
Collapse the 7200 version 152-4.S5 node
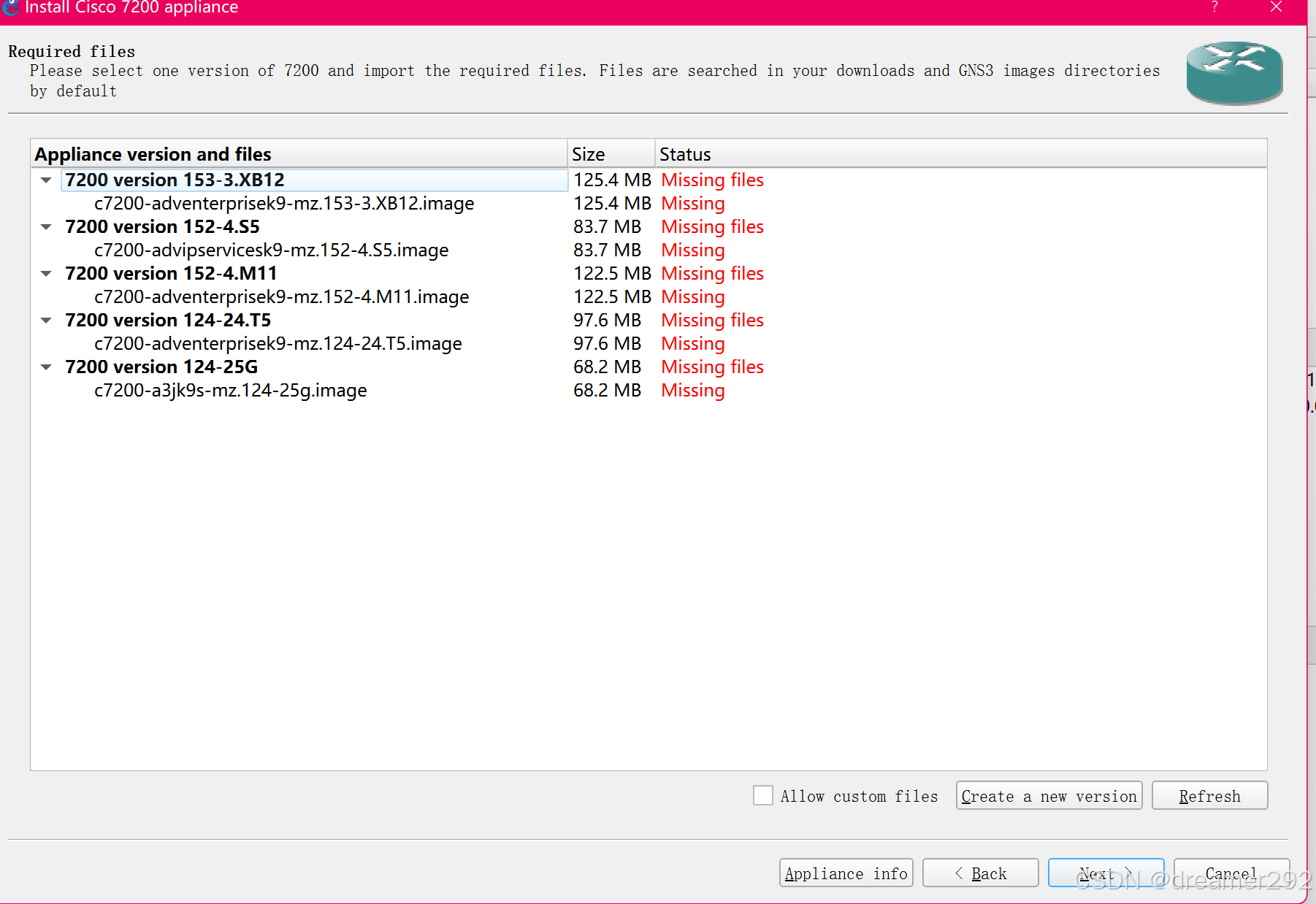[46, 227]
